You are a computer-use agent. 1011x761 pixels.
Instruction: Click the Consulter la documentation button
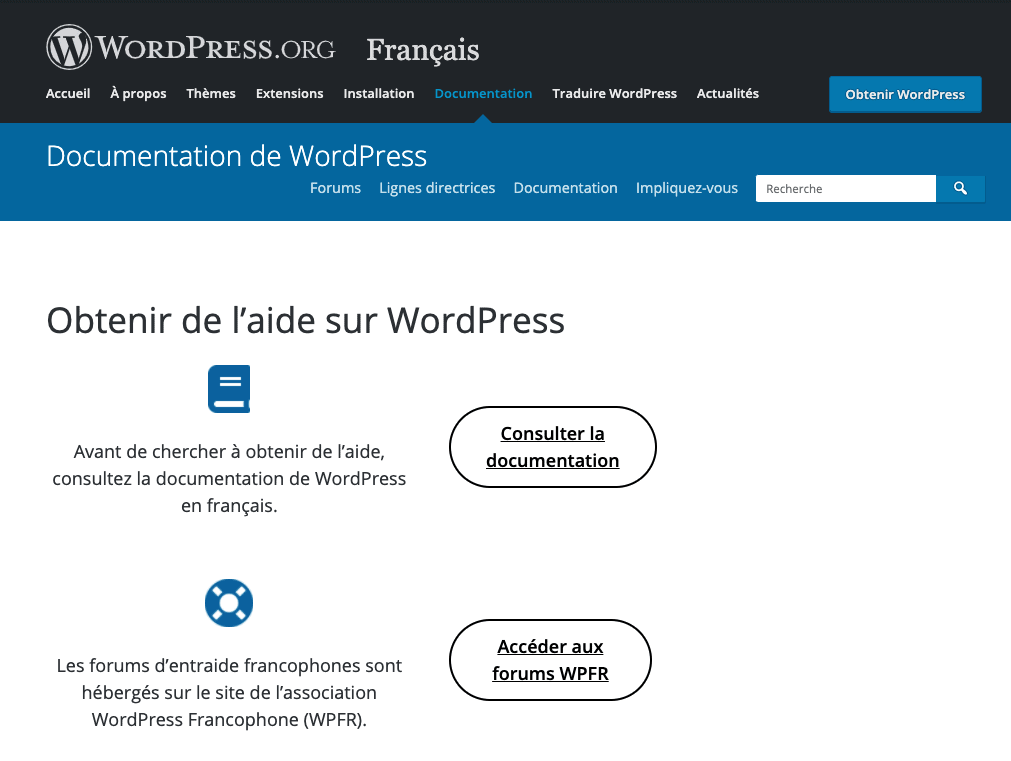[x=553, y=447]
